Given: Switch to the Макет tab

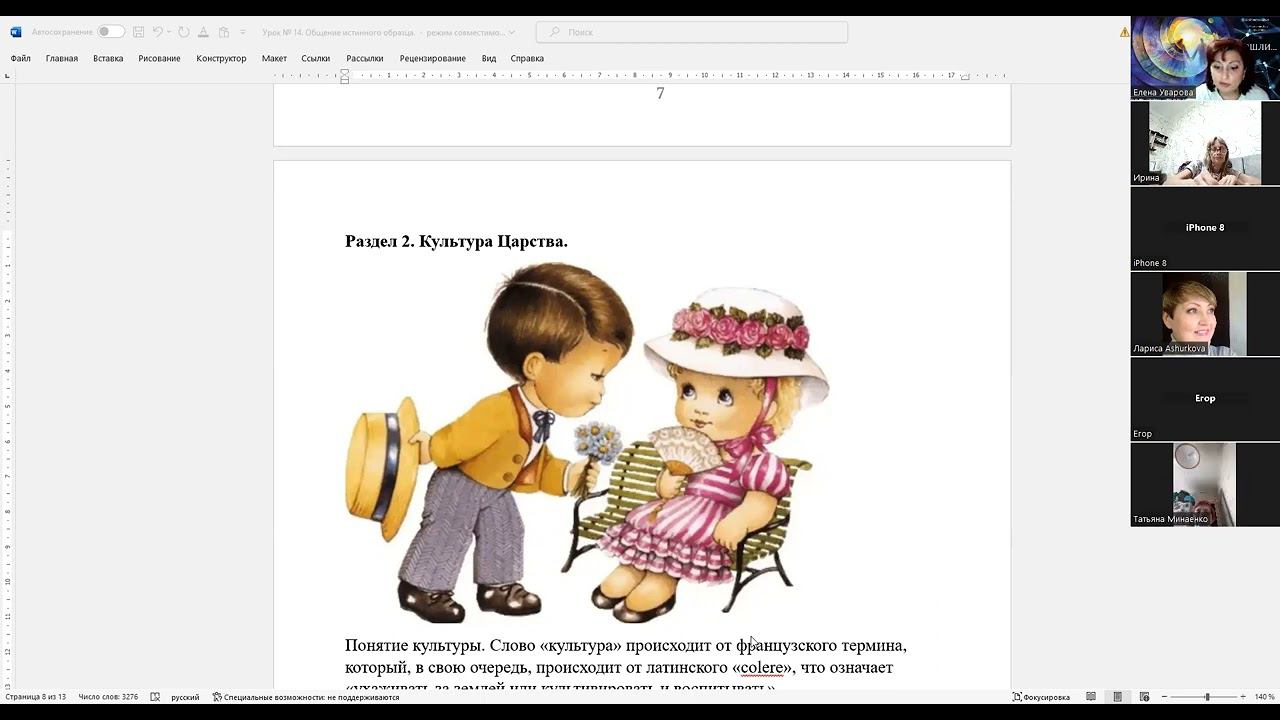Looking at the screenshot, I should [274, 58].
